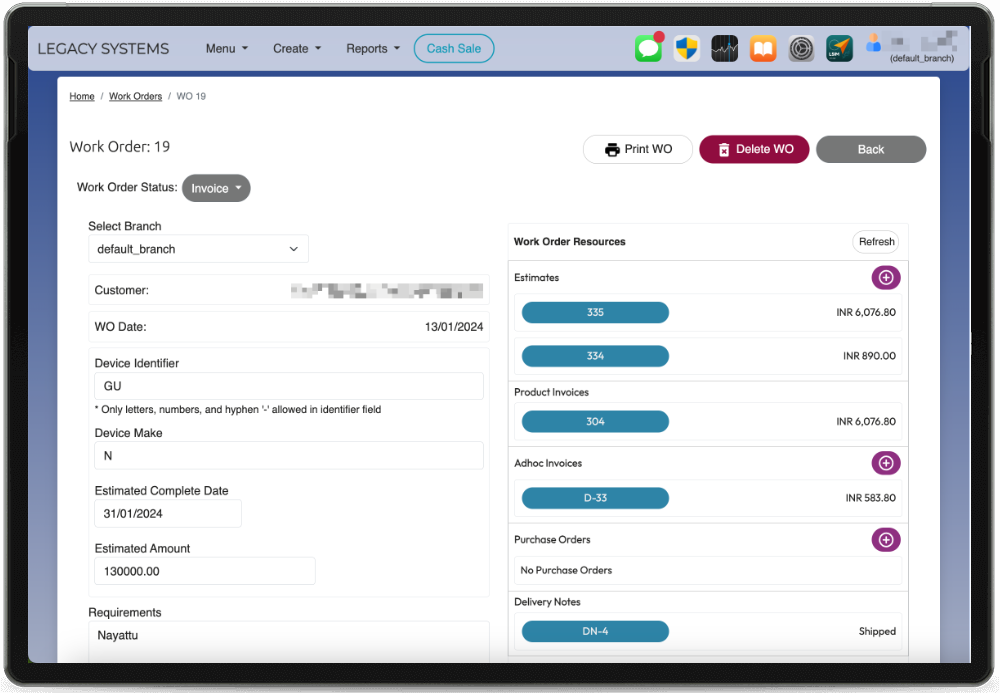Open estimate 335 in resources
Screen dimensions: 1000x693
click(x=595, y=313)
